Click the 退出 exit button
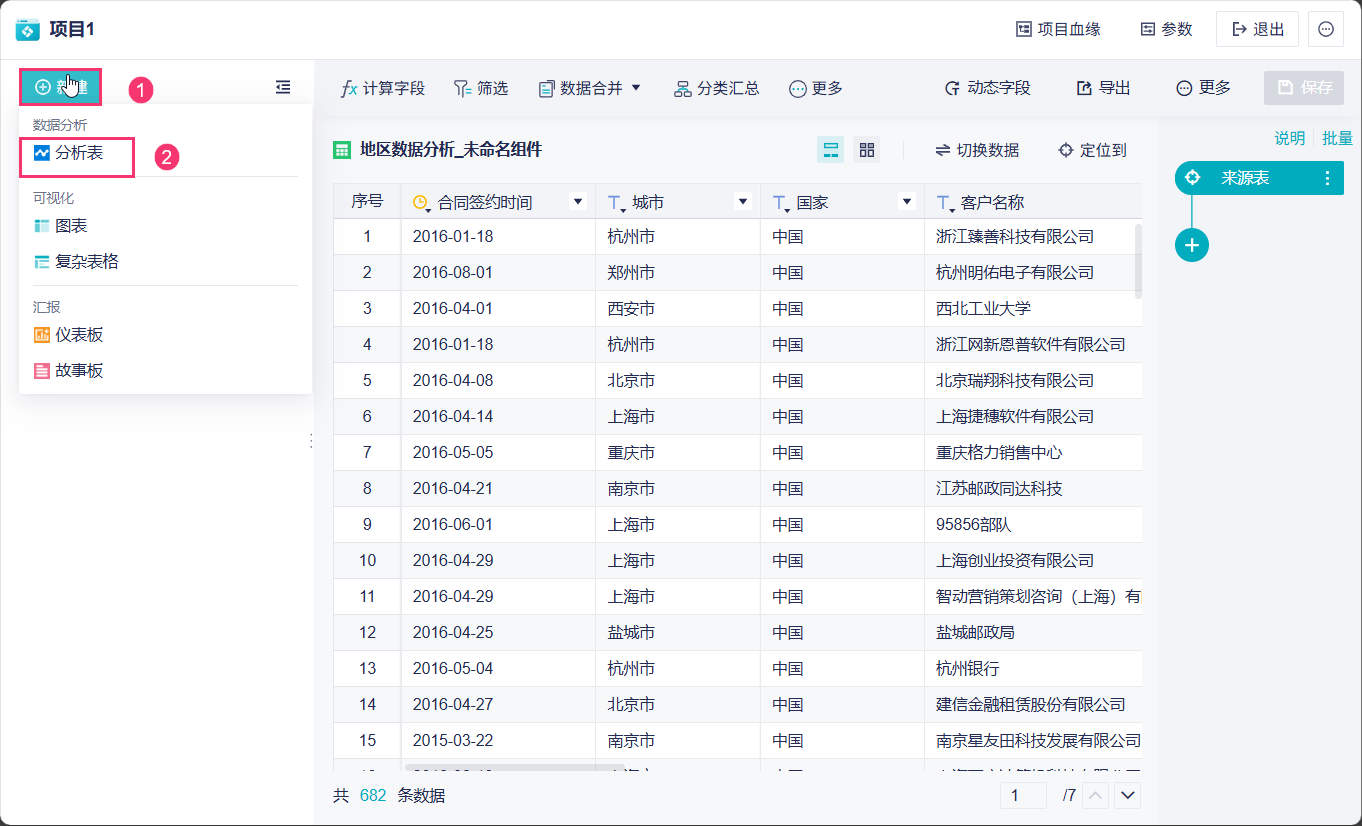1362x826 pixels. tap(1257, 29)
